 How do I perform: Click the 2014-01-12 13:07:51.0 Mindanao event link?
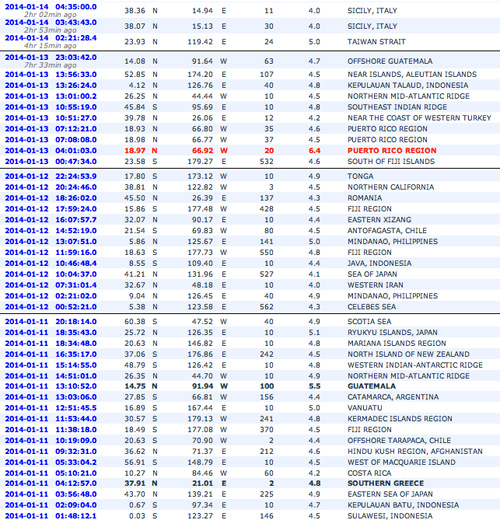[x=51, y=242]
